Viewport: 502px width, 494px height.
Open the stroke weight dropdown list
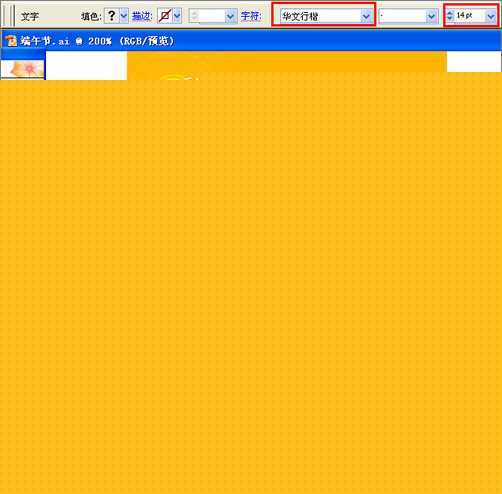(230, 16)
